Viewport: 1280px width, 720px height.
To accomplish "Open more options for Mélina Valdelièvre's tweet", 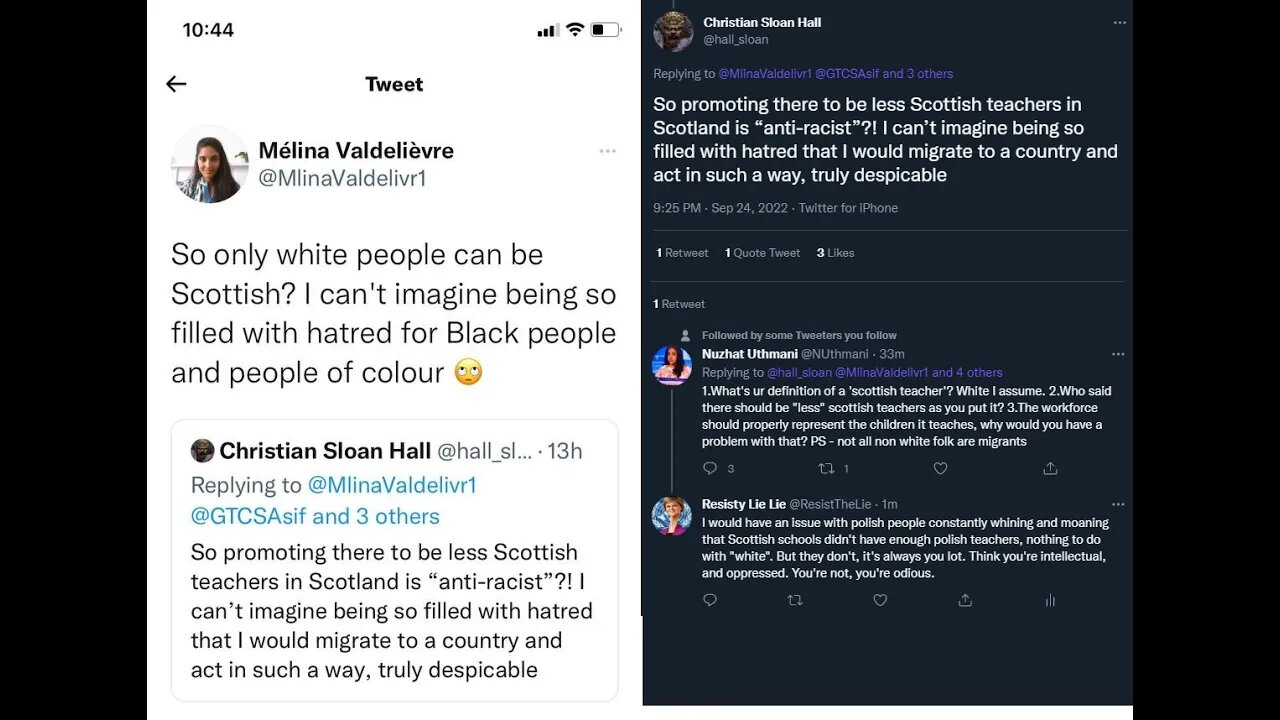I will coord(608,151).
